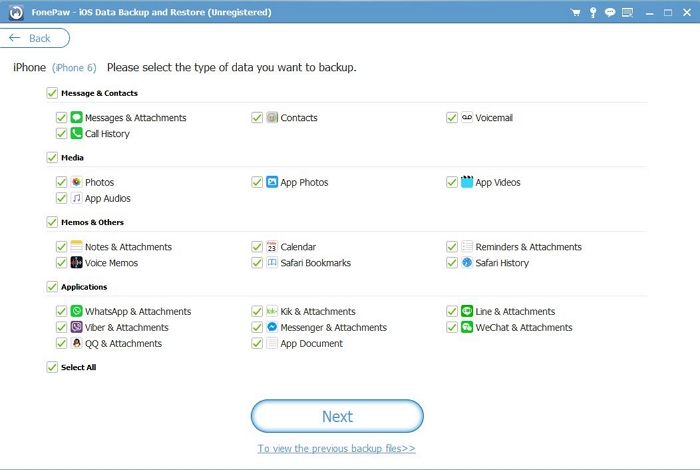
Task: Disable the Notes & Attachments checkbox
Action: 61,246
